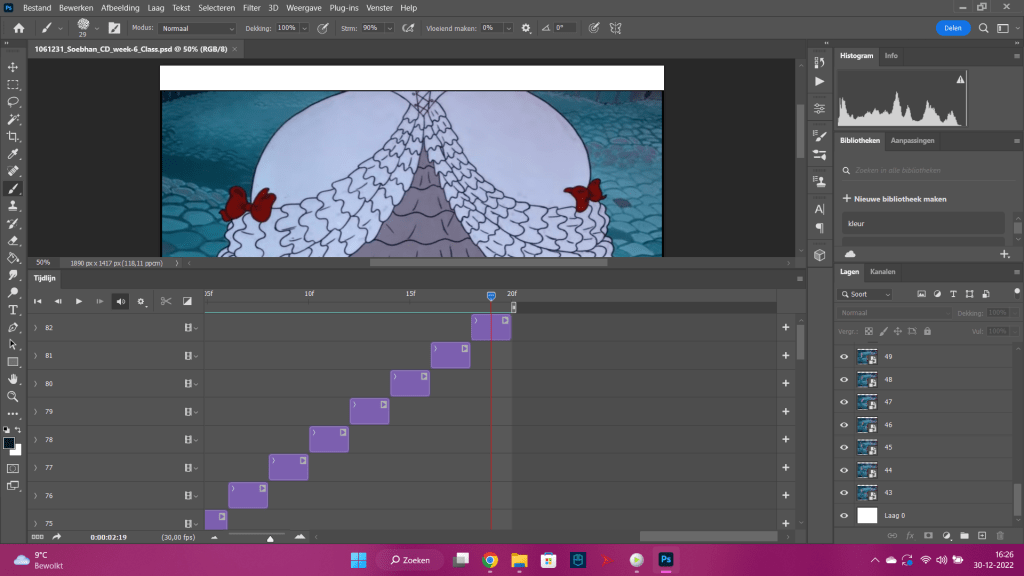Select the Zoom tool in toolbar
Image resolution: width=1024 pixels, height=576 pixels.
(13, 396)
